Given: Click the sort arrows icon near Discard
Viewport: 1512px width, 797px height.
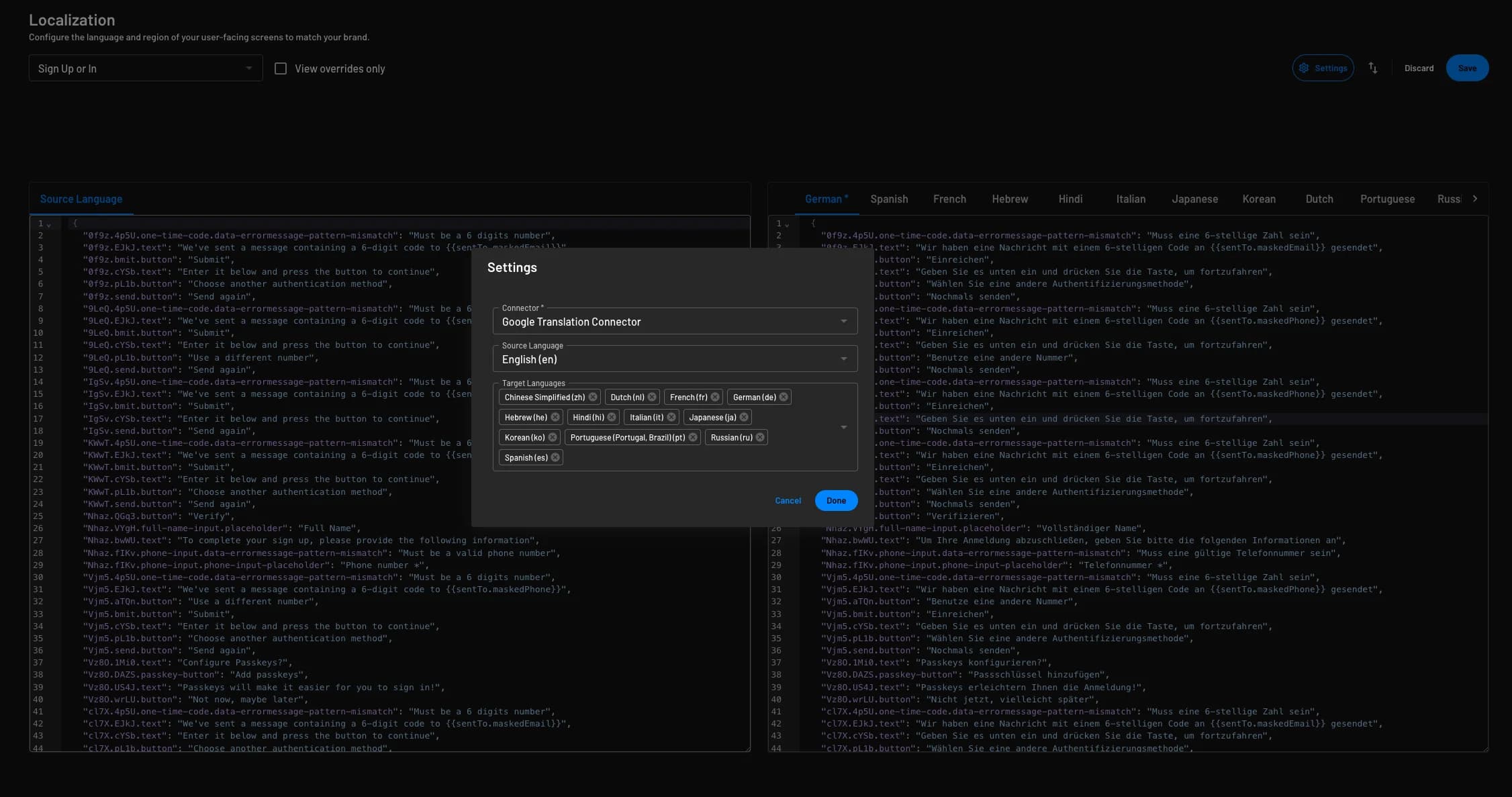Looking at the screenshot, I should (1372, 68).
